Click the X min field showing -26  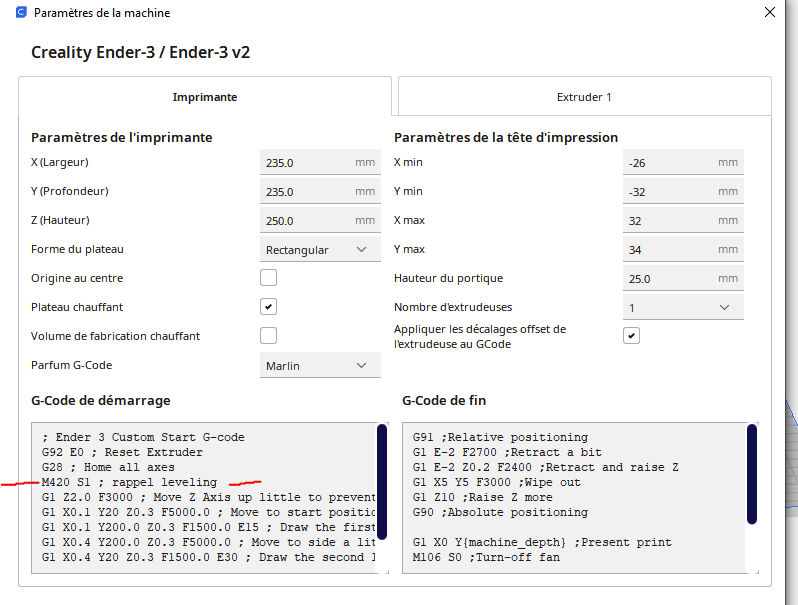[x=683, y=163]
